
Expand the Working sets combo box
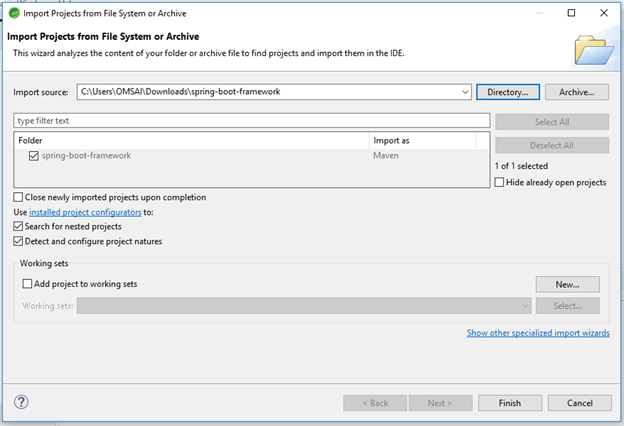point(525,306)
